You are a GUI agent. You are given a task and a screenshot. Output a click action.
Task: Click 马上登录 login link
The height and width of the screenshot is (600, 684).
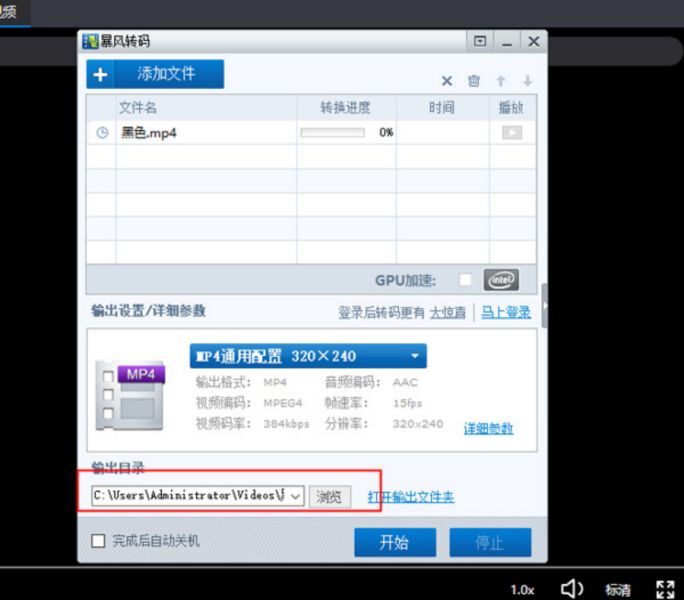506,312
